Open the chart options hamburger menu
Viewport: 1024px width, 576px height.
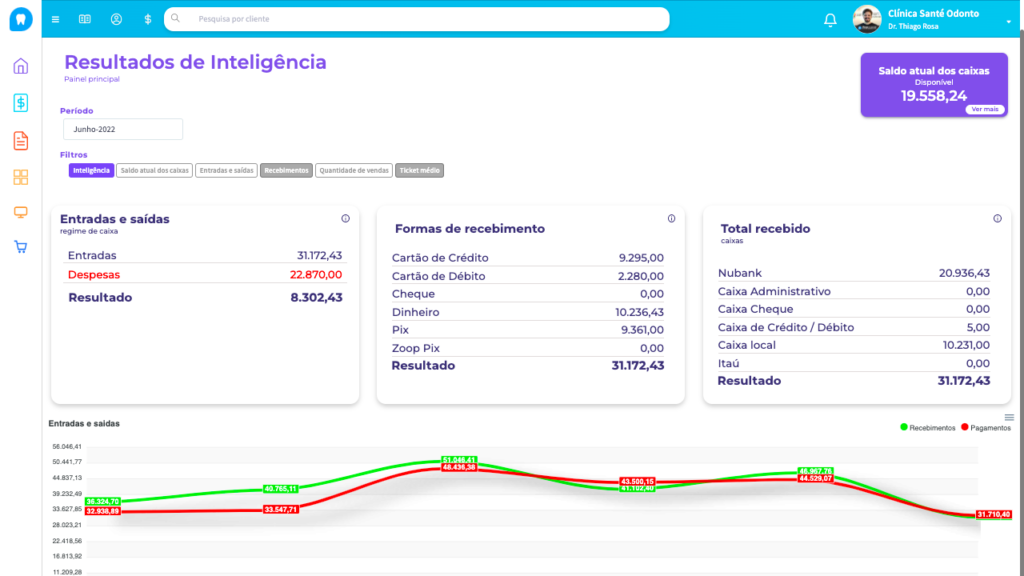[1009, 417]
